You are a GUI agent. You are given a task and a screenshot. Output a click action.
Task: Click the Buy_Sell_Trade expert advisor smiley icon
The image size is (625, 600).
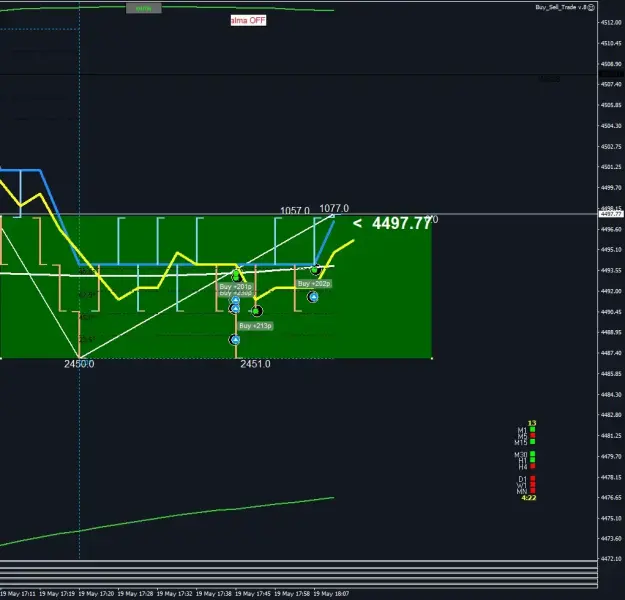click(x=592, y=7)
